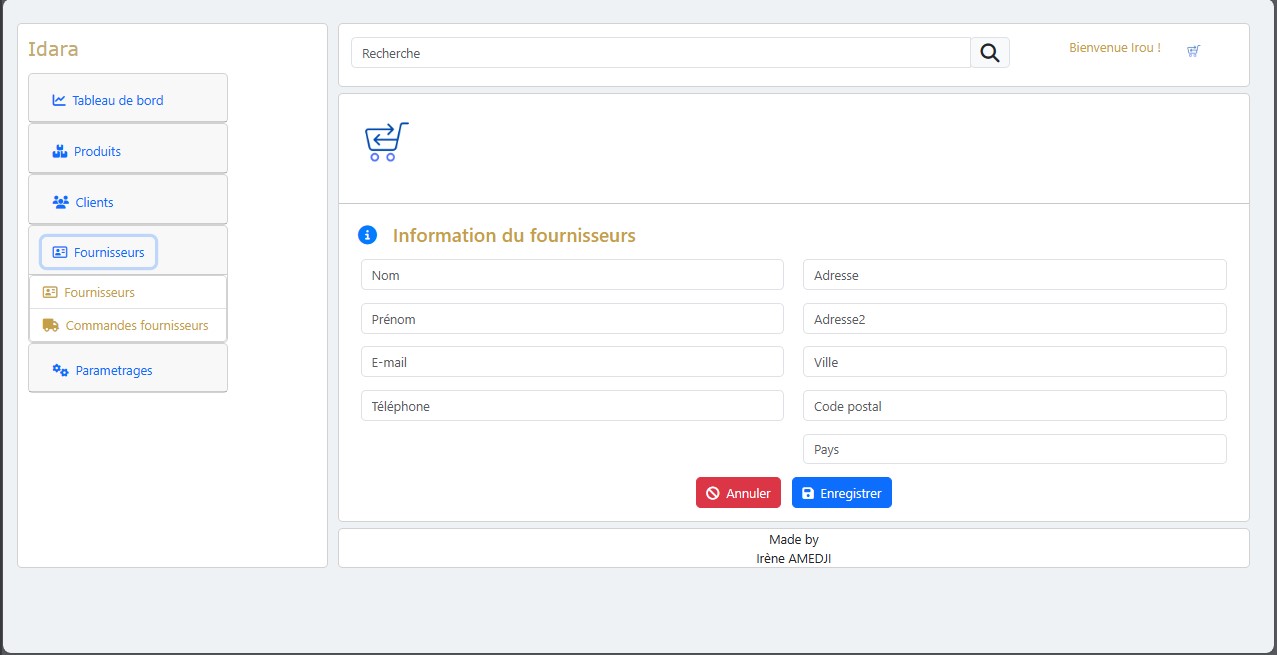Click the blue info icon near the form title
This screenshot has height=655, width=1277.
(366, 234)
